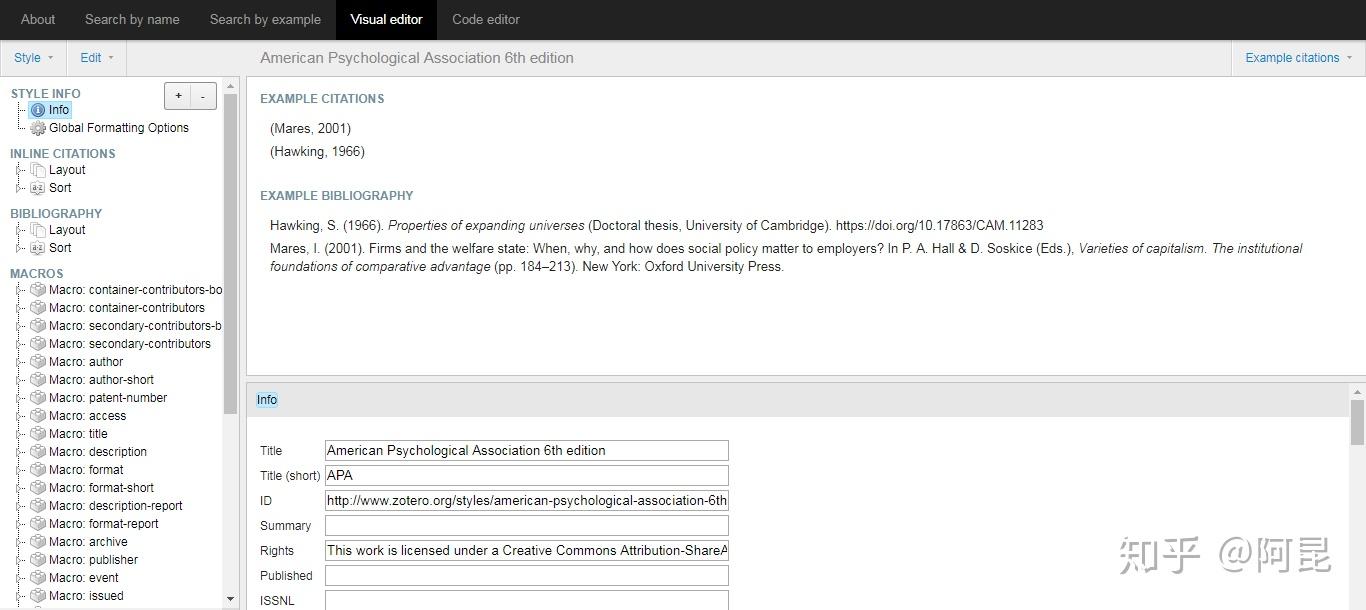The image size is (1366, 610).
Task: Click the Info heading in properties panel
Action: point(267,400)
